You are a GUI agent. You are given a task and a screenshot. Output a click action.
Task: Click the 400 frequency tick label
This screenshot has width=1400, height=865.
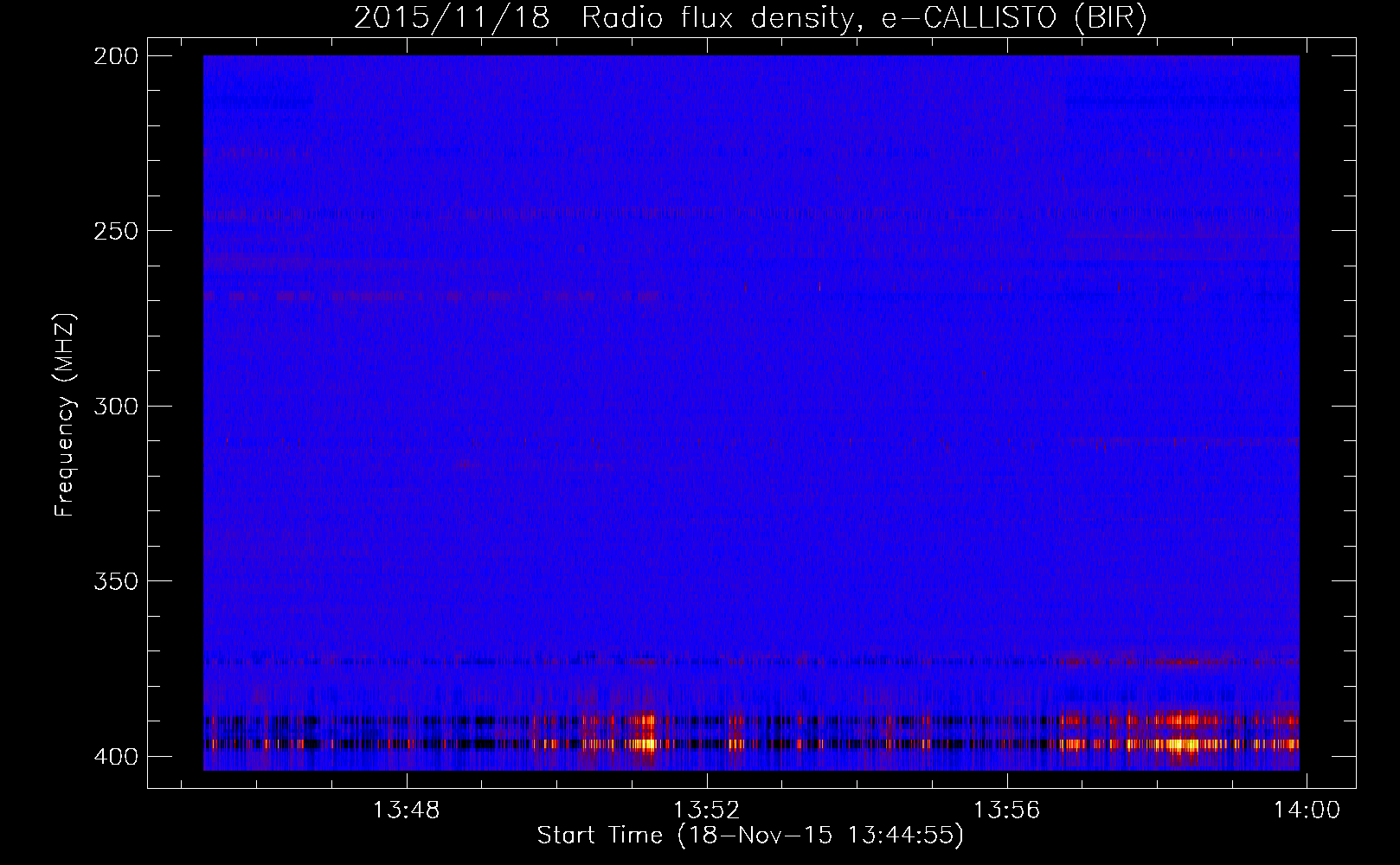pyautogui.click(x=115, y=756)
